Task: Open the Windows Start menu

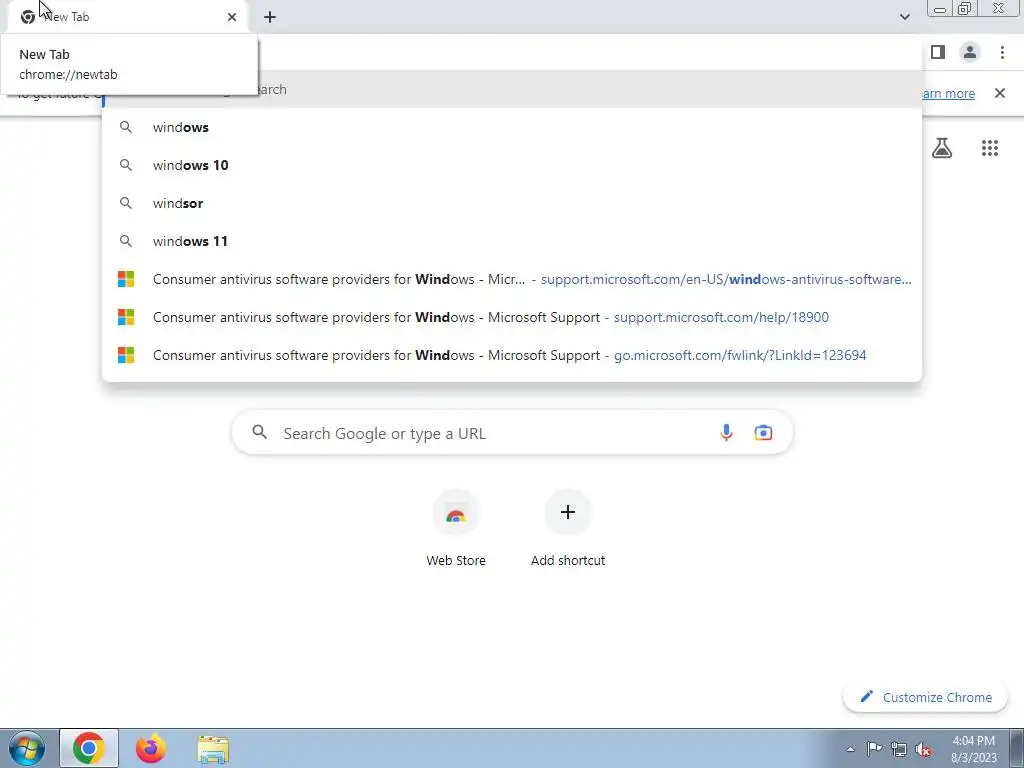Action: click(27, 748)
